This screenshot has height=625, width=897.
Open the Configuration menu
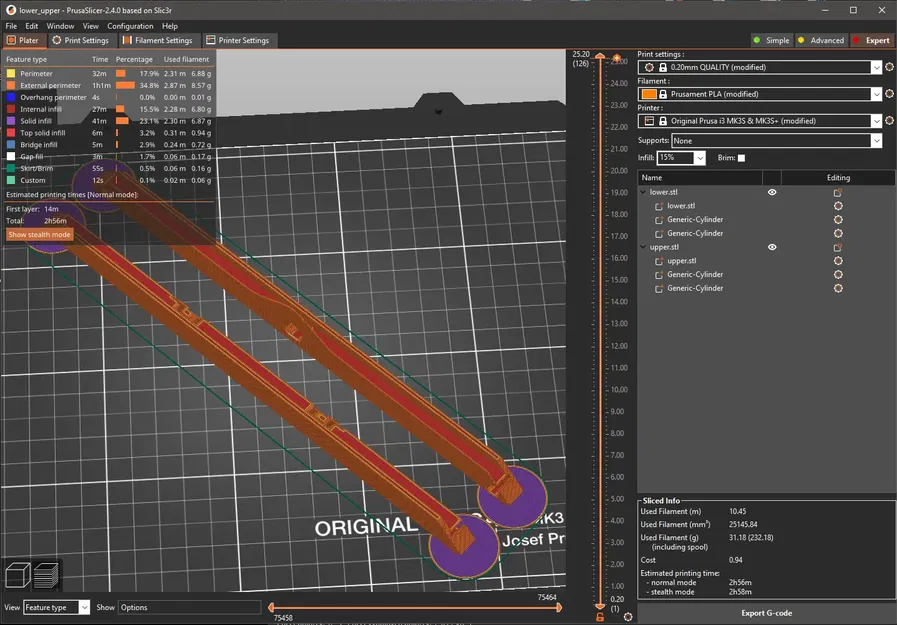130,26
